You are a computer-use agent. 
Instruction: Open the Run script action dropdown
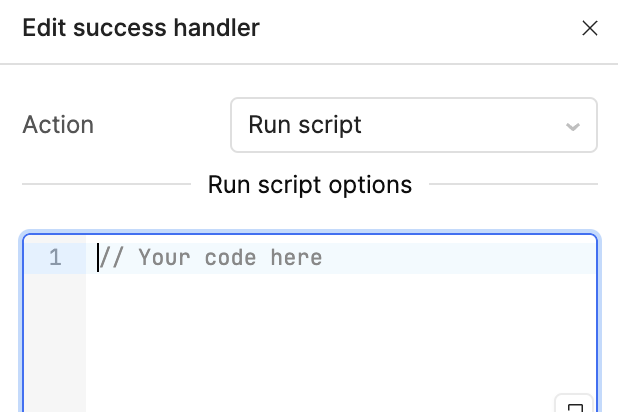tap(413, 125)
